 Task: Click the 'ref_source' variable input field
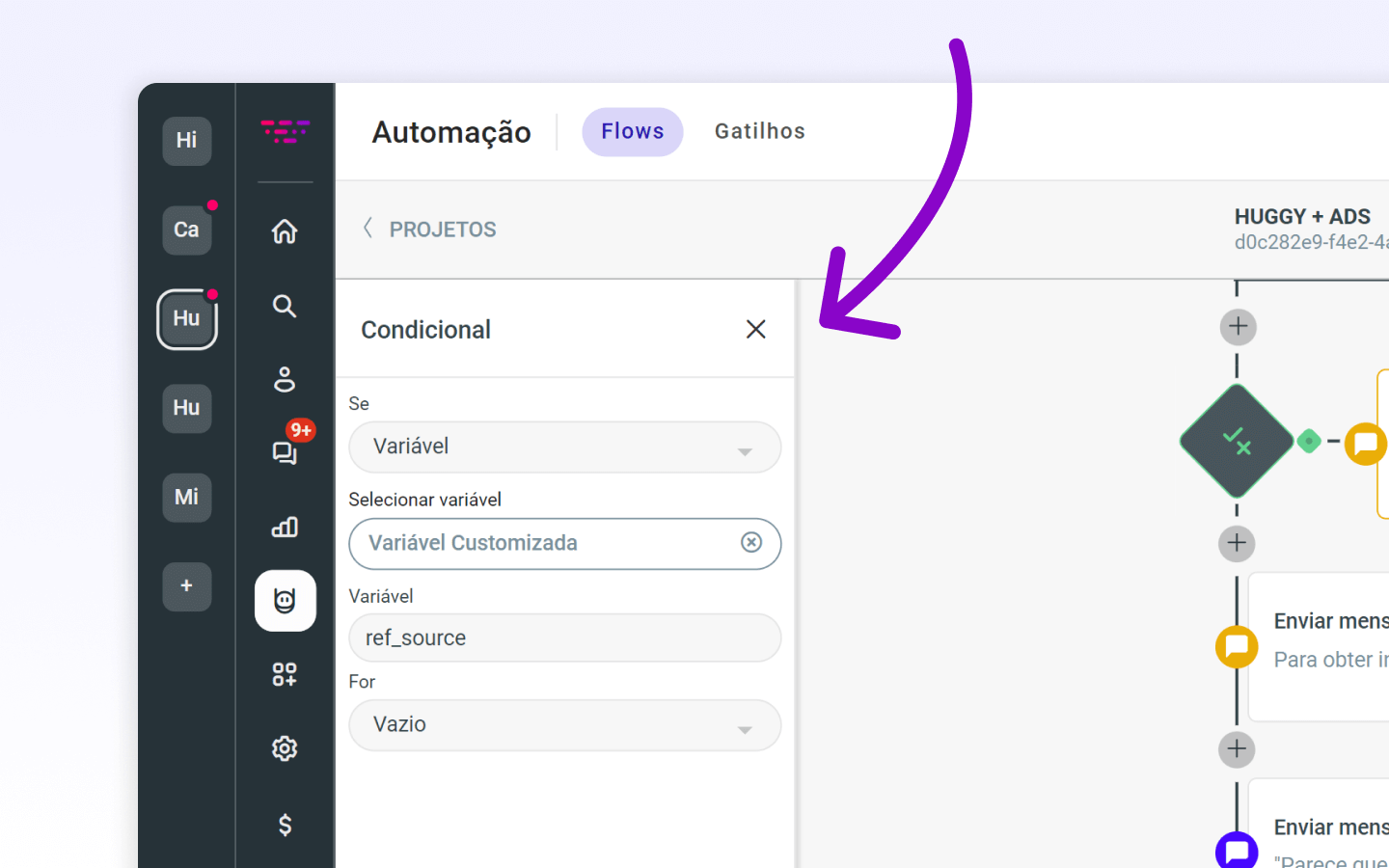pyautogui.click(x=564, y=638)
